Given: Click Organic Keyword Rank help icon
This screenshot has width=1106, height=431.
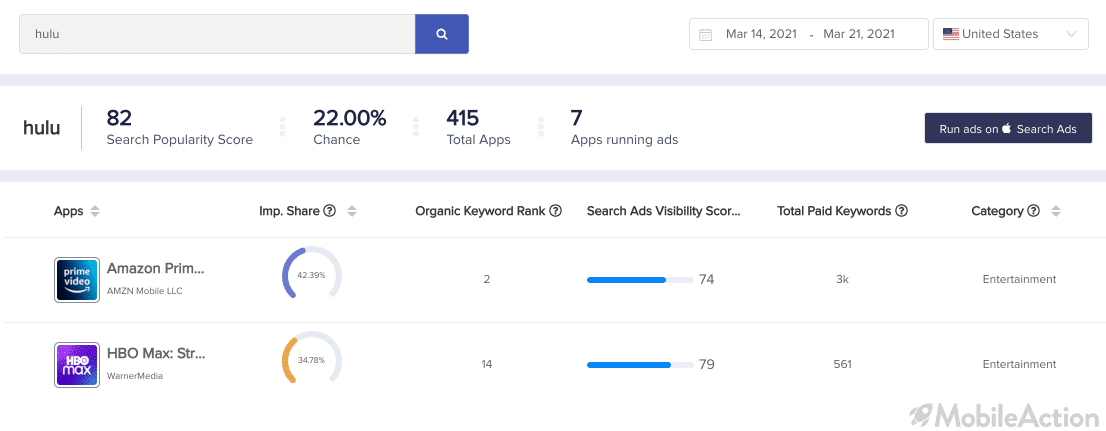Looking at the screenshot, I should (555, 211).
